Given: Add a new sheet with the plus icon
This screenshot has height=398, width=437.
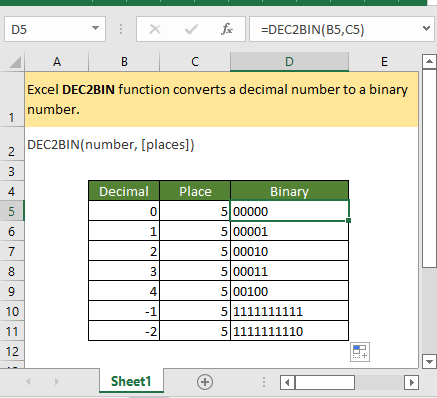Looking at the screenshot, I should coord(205,382).
